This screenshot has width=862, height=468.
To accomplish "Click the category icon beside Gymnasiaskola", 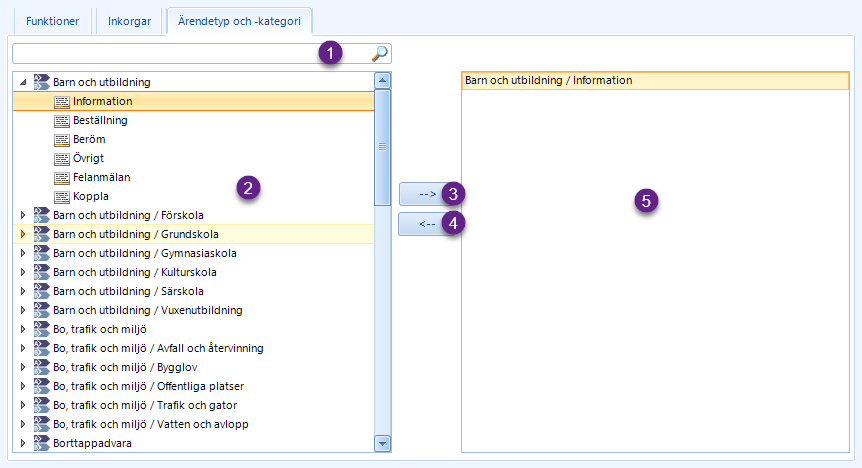I will click(x=41, y=253).
